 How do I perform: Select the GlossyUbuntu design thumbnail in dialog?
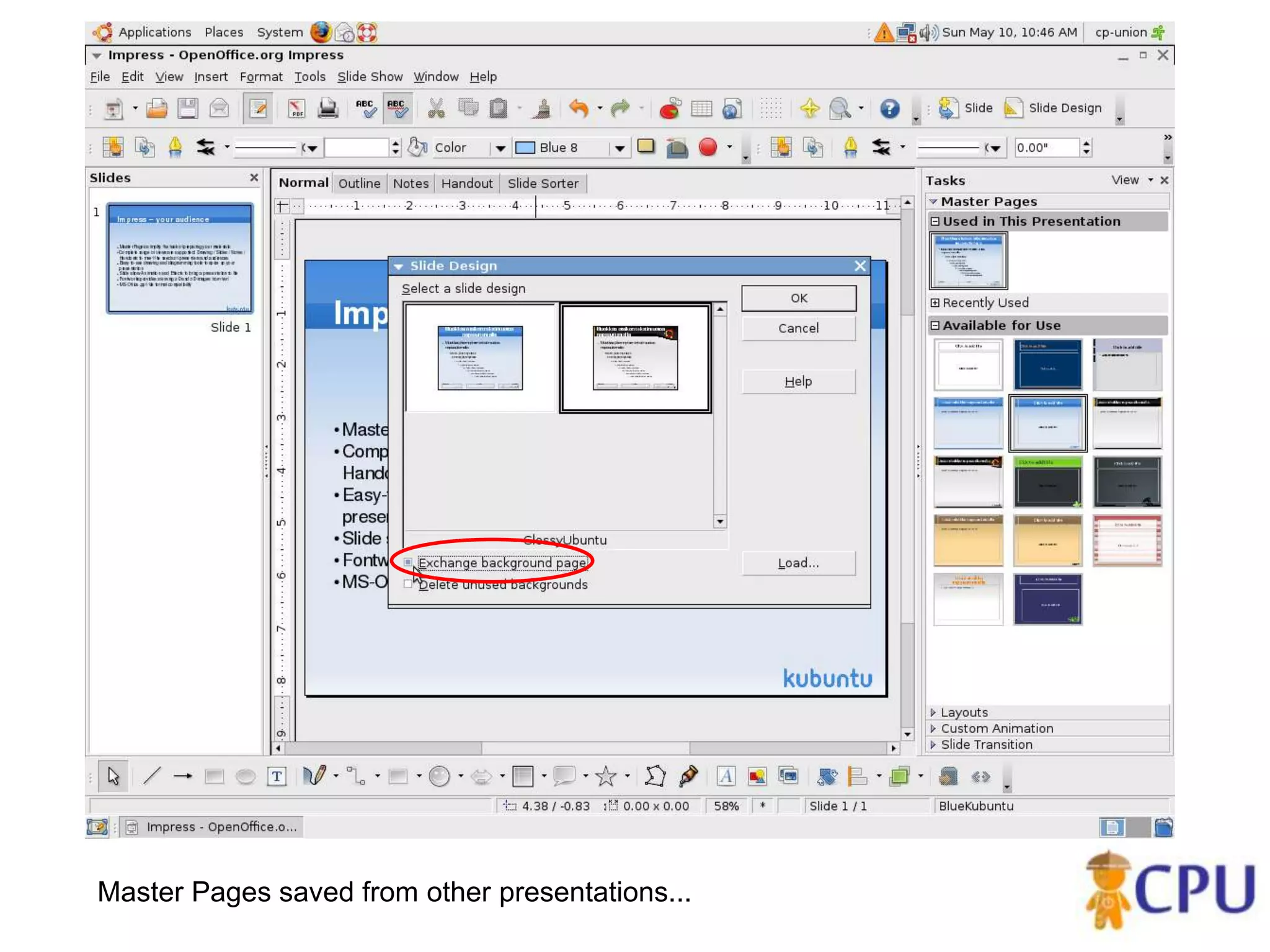click(635, 358)
